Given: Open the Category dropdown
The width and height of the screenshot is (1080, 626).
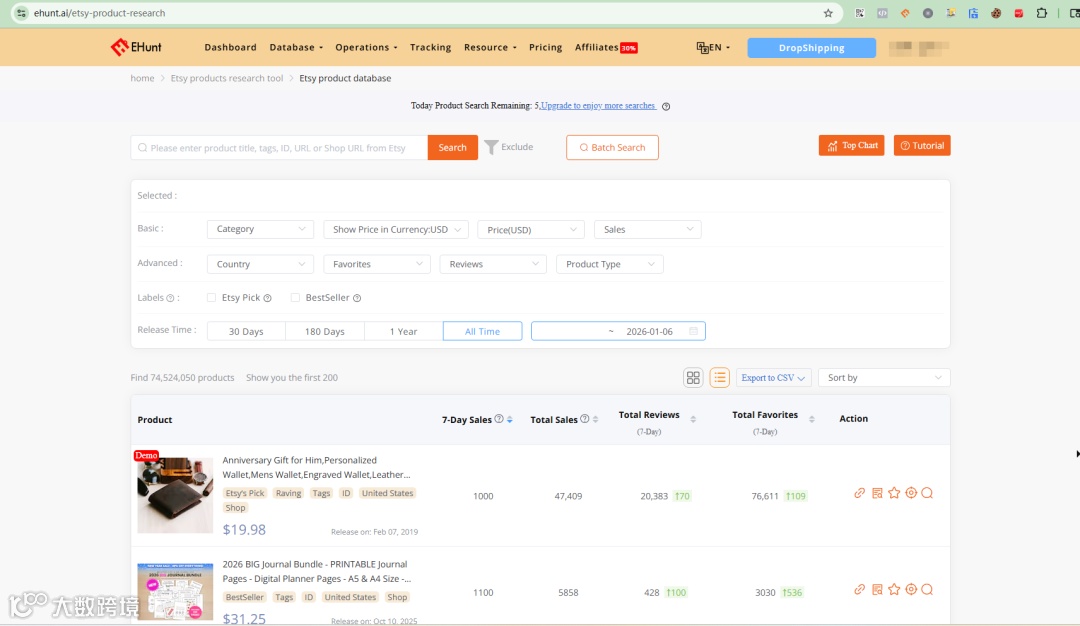Looking at the screenshot, I should point(260,229).
